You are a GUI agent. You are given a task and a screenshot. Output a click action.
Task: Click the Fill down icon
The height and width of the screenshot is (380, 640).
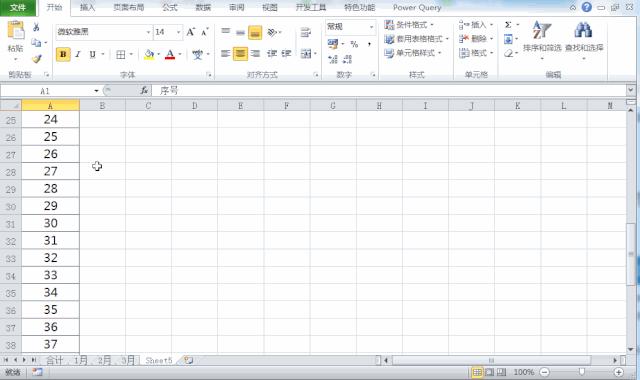(x=508, y=39)
